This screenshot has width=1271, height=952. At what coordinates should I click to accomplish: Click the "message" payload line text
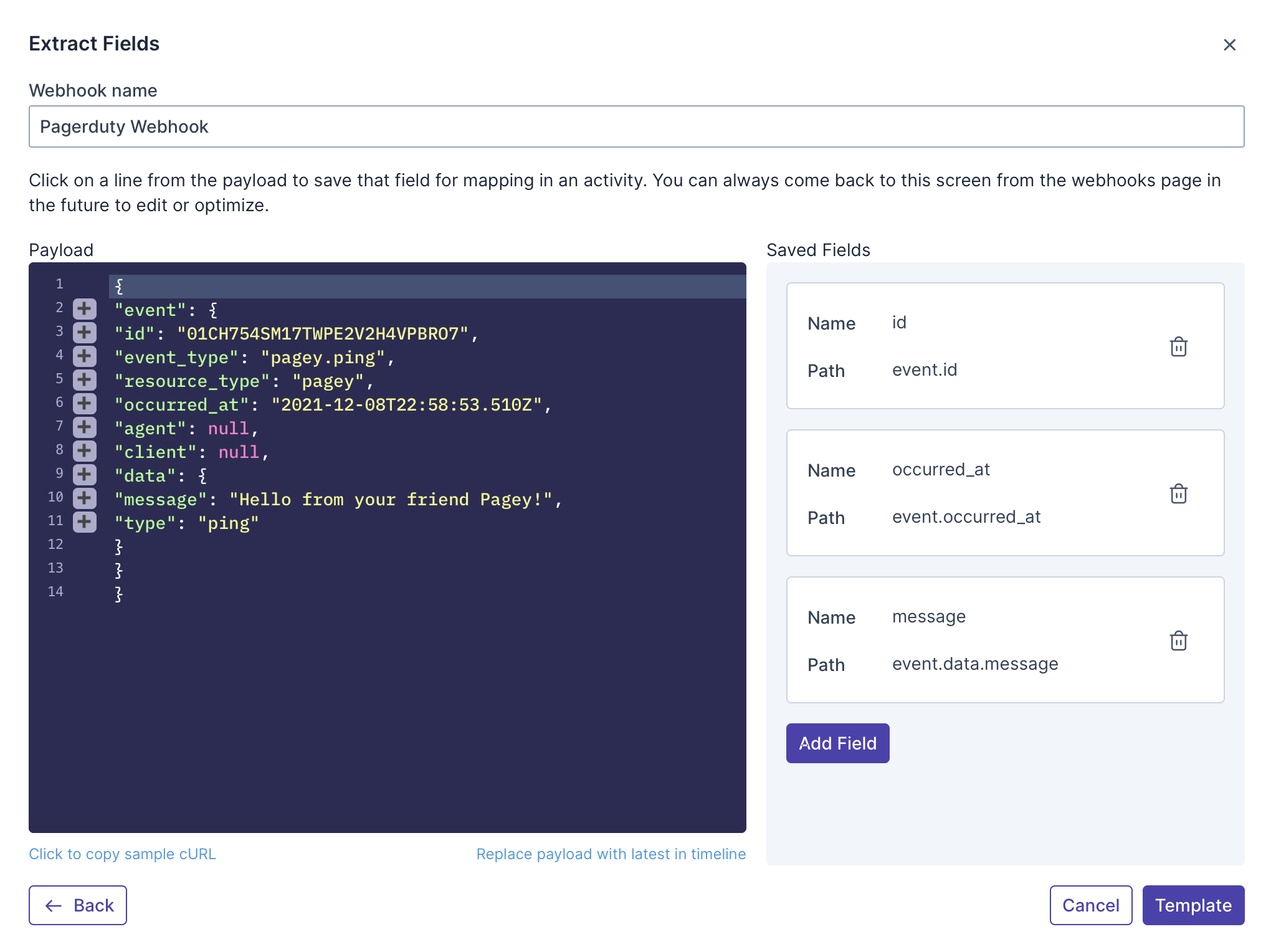coord(337,500)
